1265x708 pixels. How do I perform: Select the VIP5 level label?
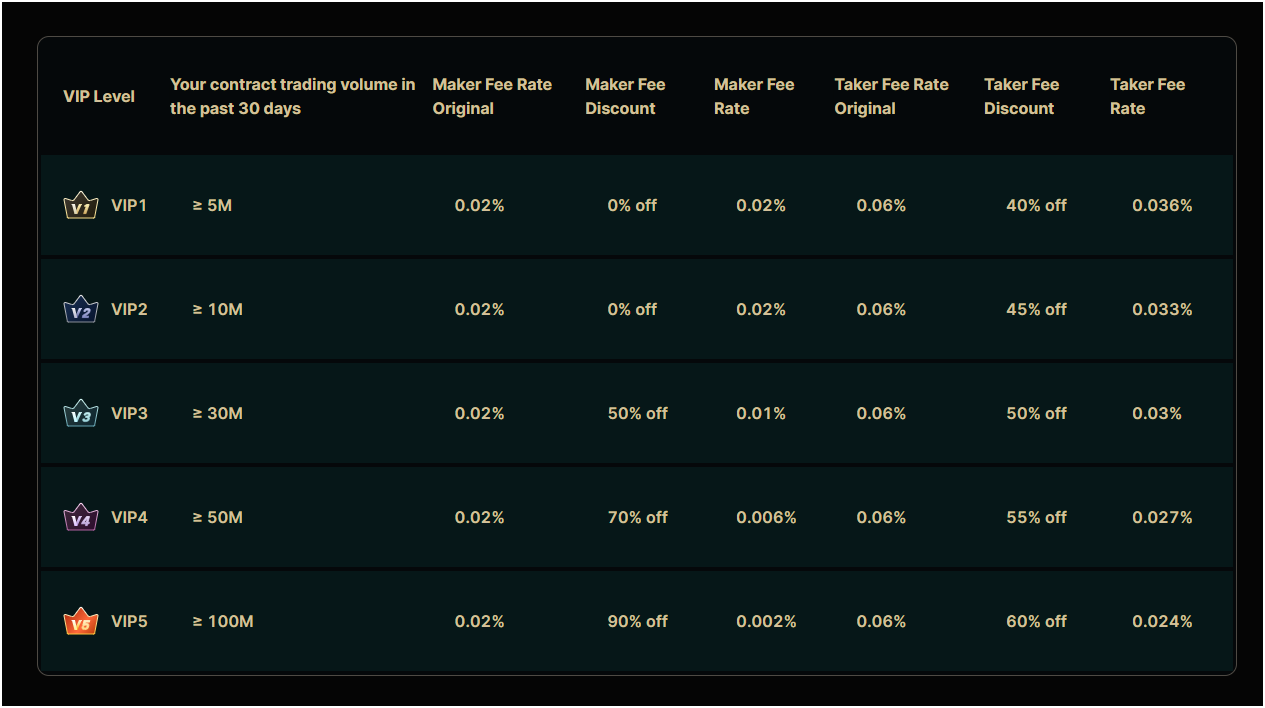pyautogui.click(x=129, y=621)
